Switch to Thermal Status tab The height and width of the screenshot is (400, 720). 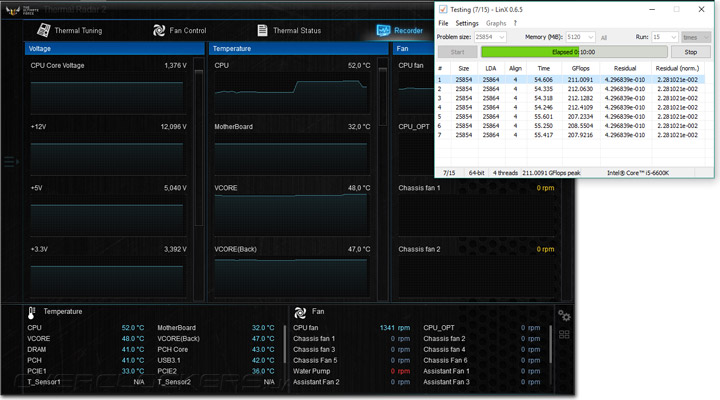289,30
